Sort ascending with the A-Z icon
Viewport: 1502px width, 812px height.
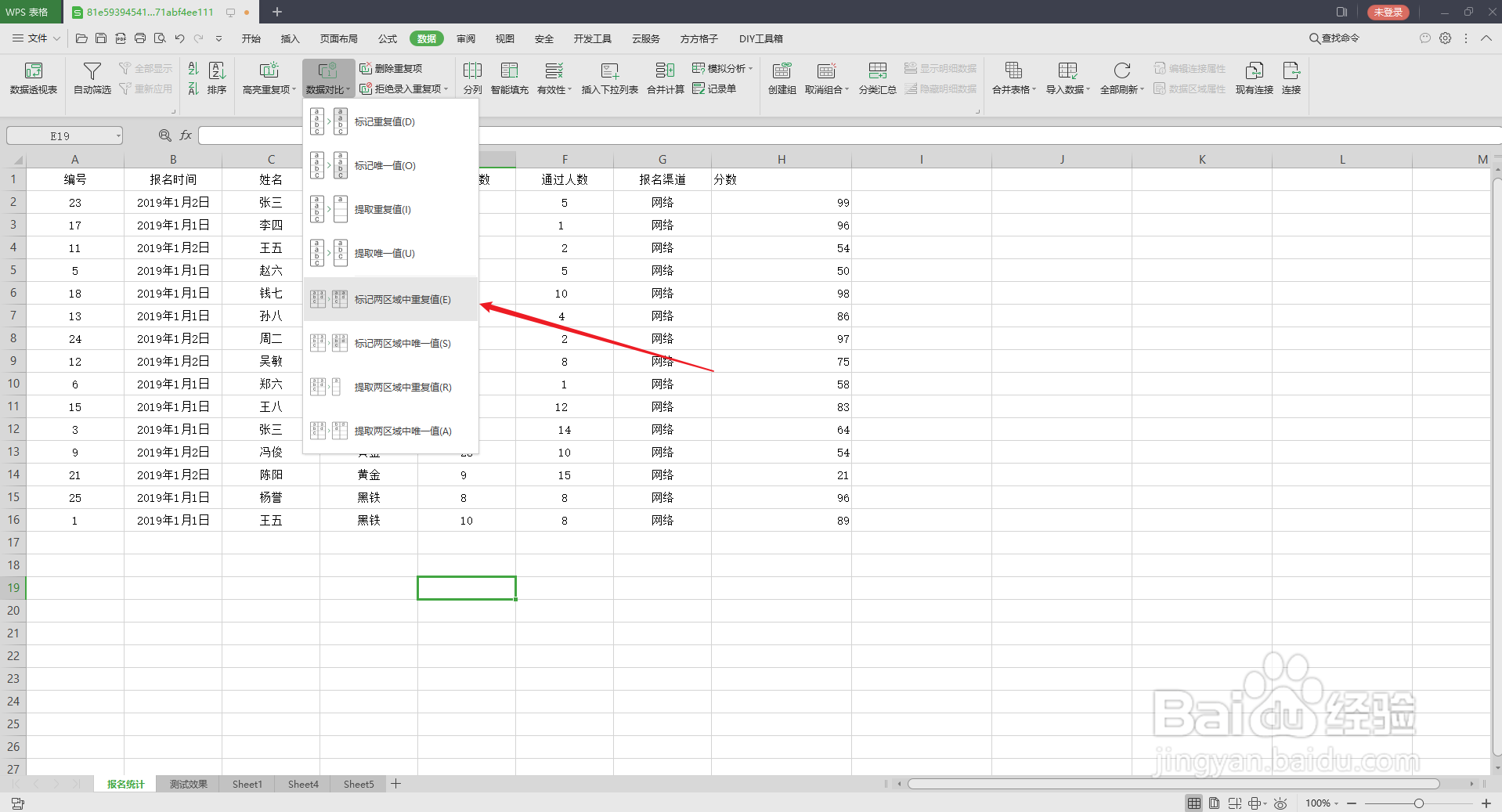point(193,69)
